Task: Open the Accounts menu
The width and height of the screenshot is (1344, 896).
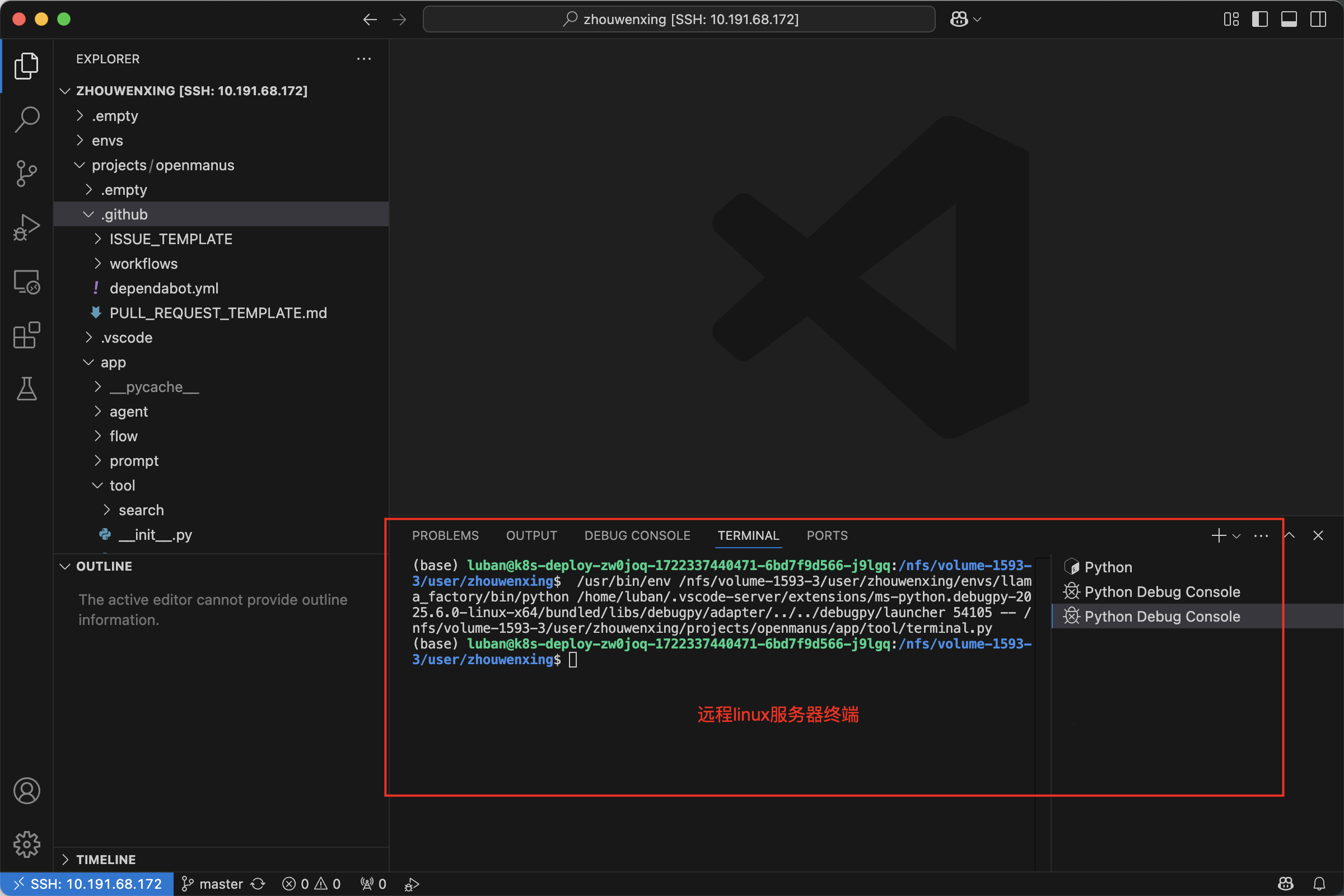Action: coord(26,791)
